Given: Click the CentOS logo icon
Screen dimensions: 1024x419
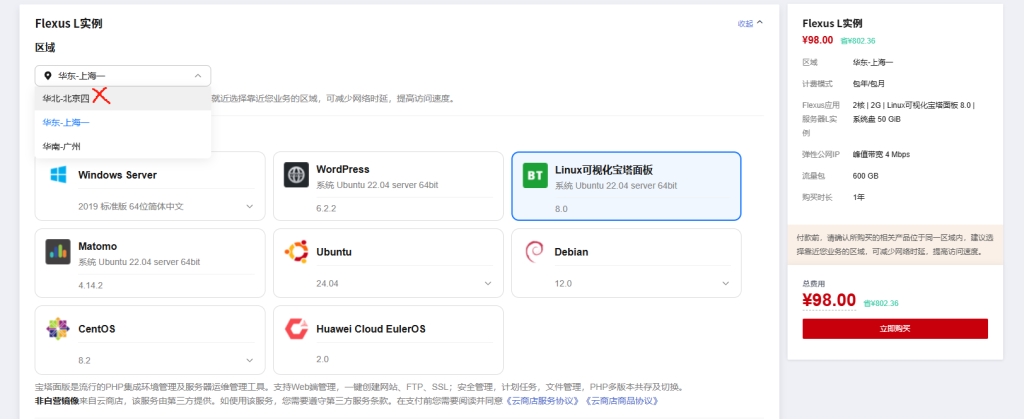Looking at the screenshot, I should [x=58, y=329].
